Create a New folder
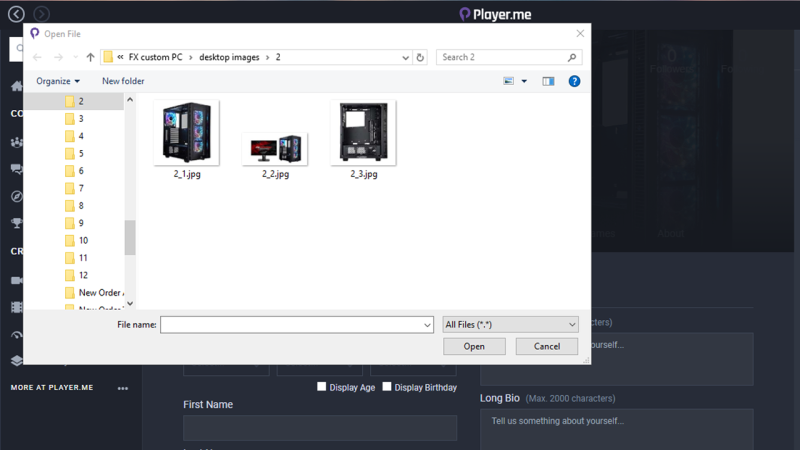The height and width of the screenshot is (450, 800). pos(123,81)
